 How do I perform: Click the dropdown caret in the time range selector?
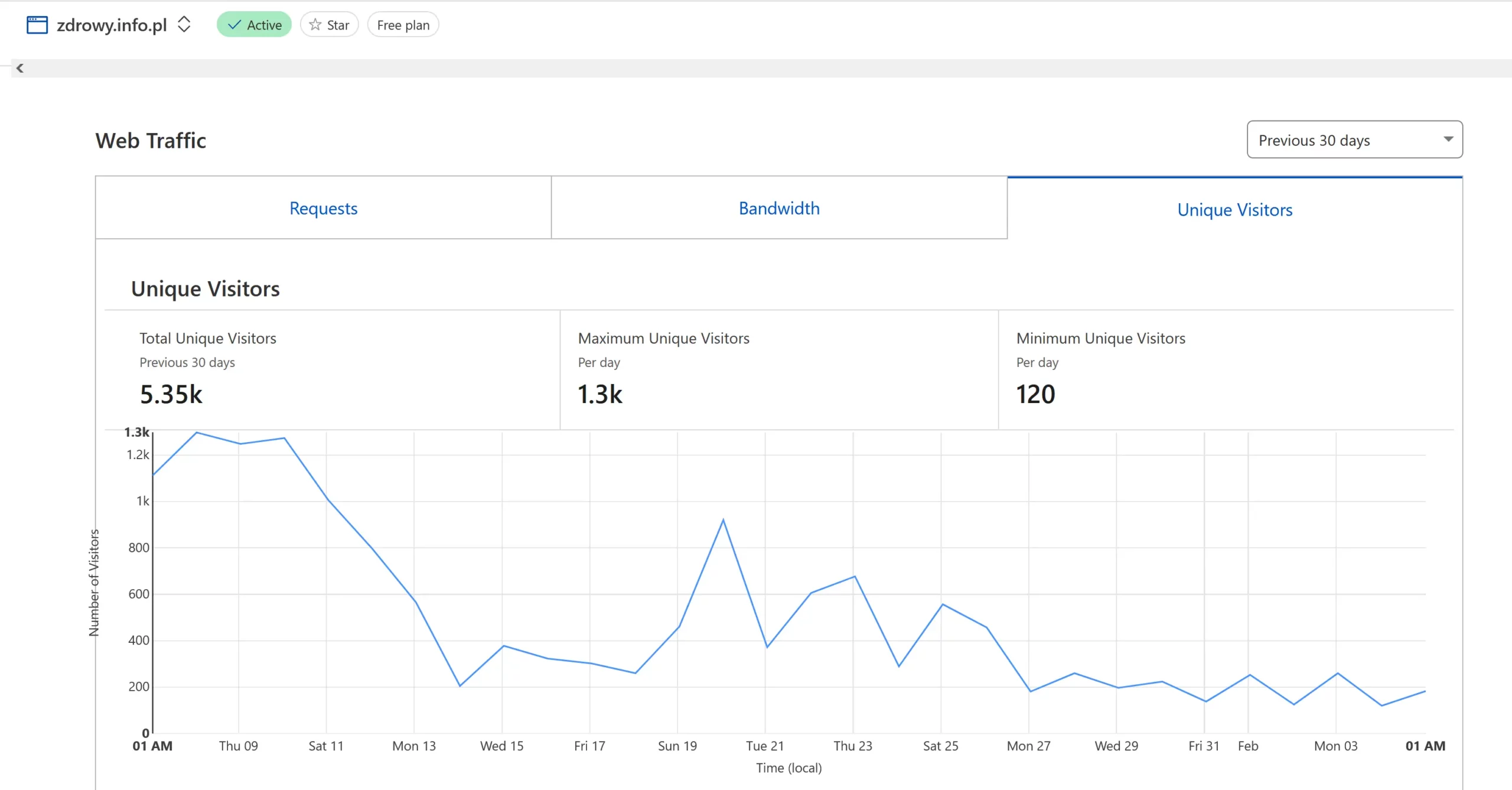click(1448, 139)
